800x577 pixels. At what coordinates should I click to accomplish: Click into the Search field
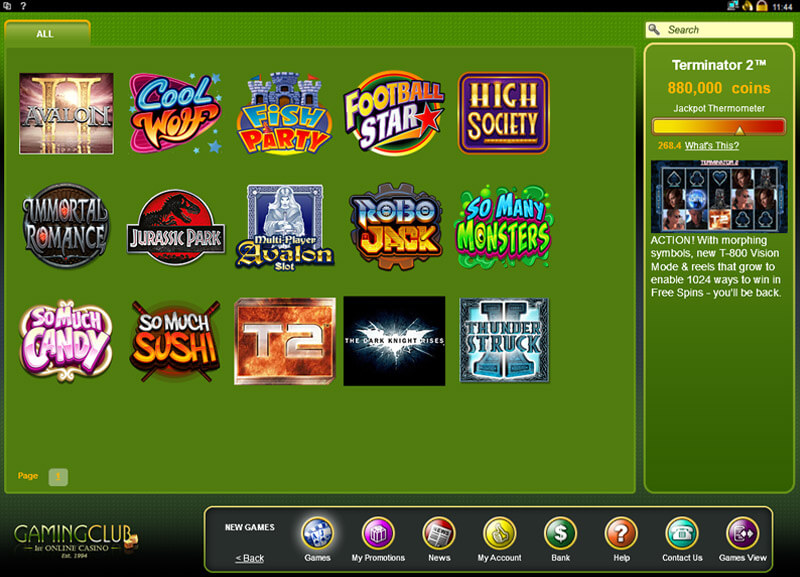tap(719, 30)
